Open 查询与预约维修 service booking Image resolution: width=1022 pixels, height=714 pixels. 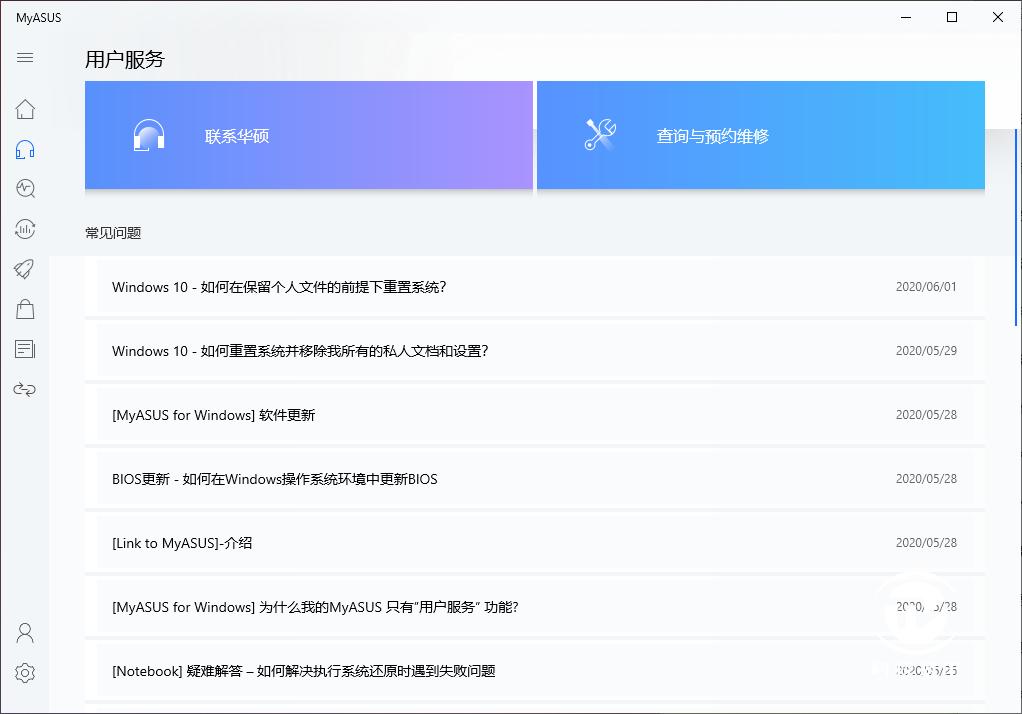[x=761, y=135]
